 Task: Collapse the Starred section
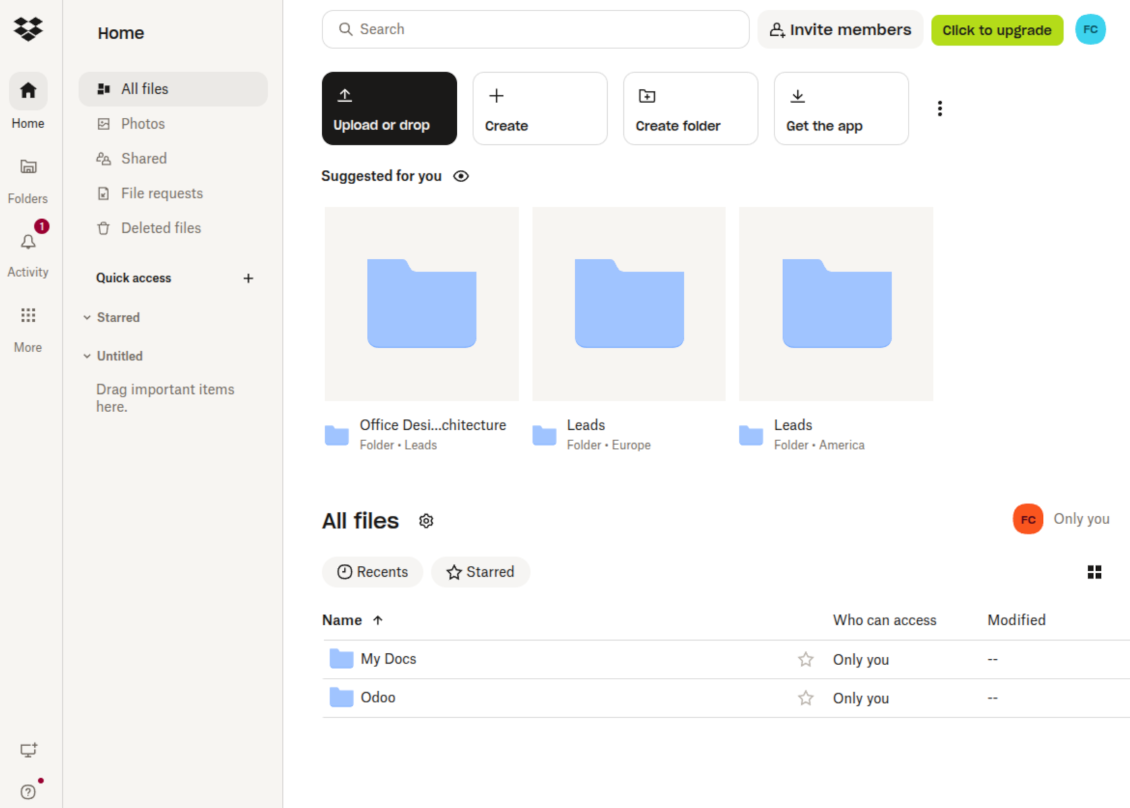(x=87, y=317)
